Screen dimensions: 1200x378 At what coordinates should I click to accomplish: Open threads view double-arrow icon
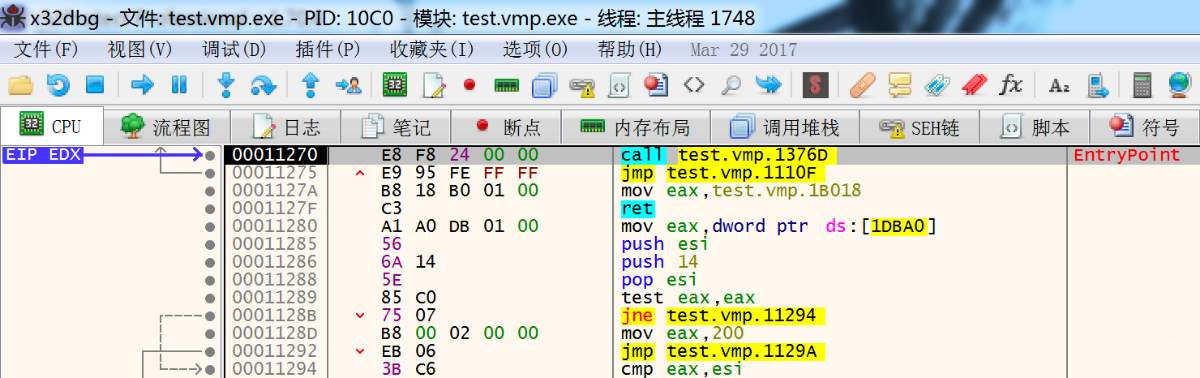tap(768, 85)
